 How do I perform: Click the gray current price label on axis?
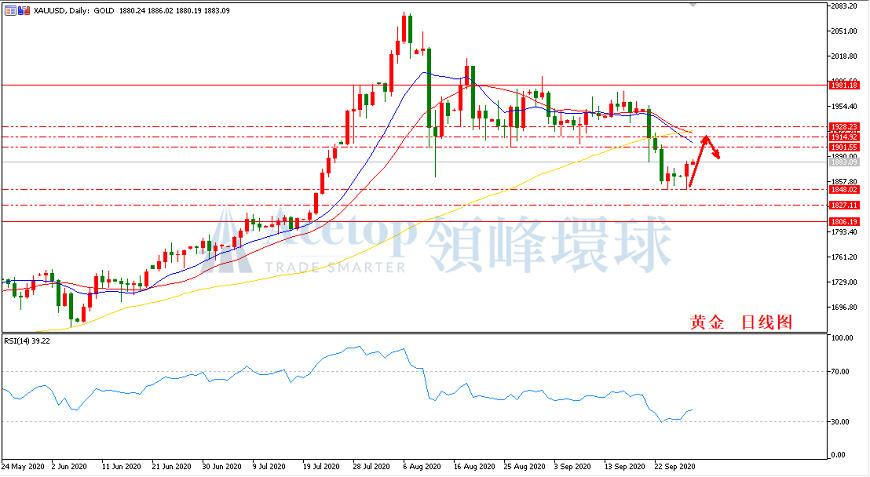[x=844, y=161]
